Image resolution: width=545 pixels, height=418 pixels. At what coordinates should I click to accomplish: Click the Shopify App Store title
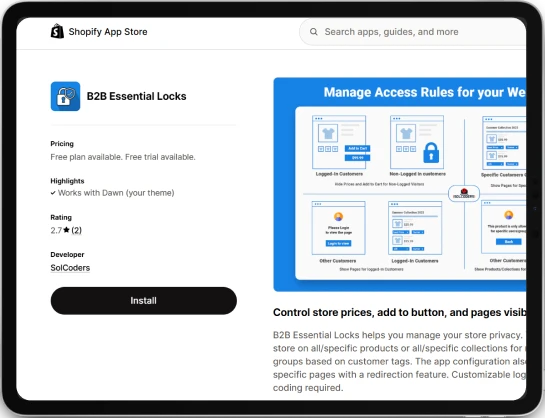tap(108, 32)
